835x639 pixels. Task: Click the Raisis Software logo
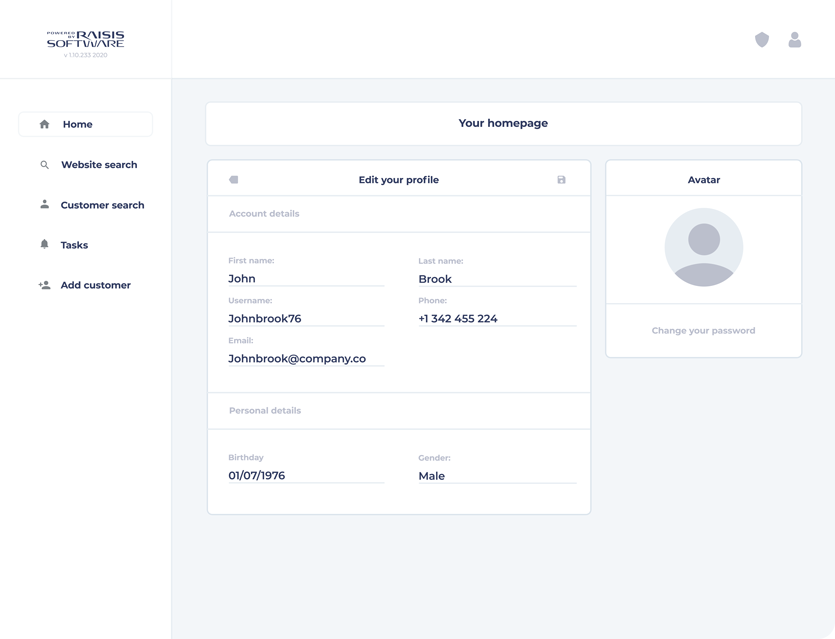86,40
